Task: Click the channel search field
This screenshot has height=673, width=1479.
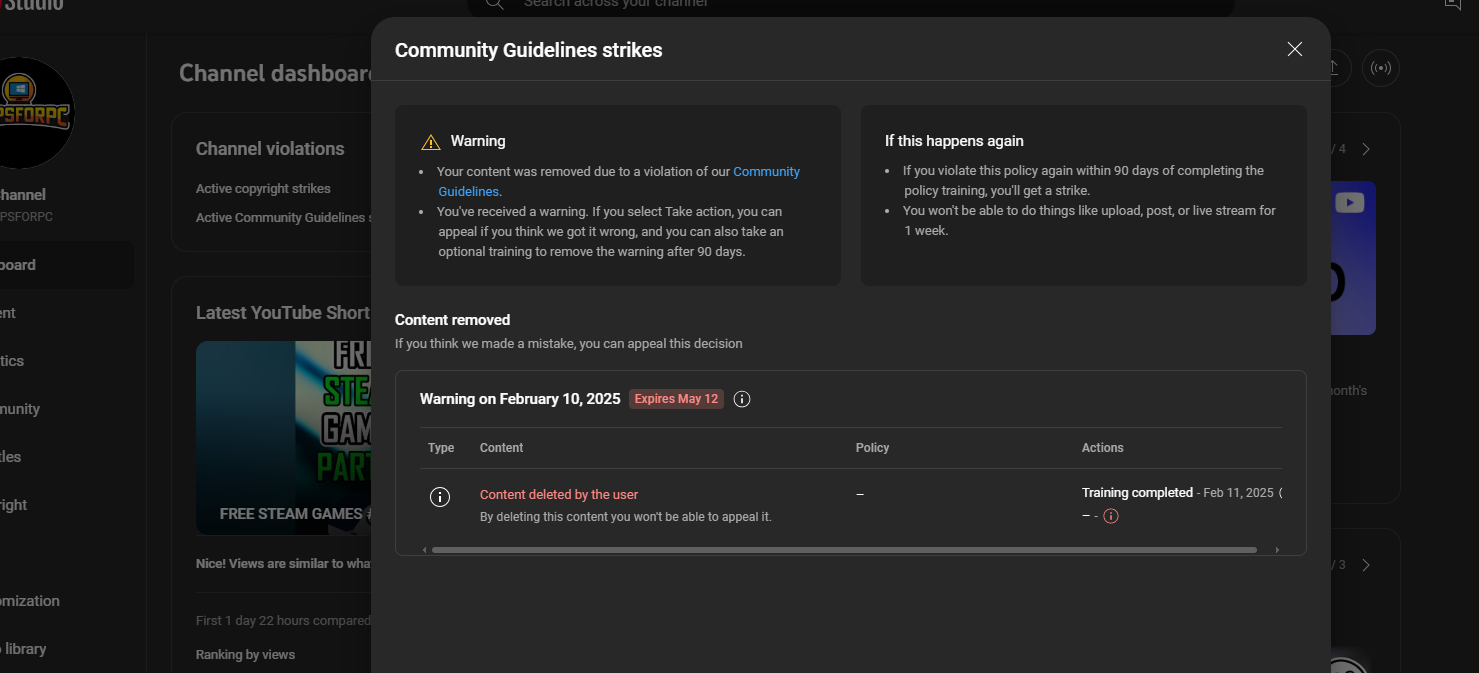Action: tap(850, 4)
